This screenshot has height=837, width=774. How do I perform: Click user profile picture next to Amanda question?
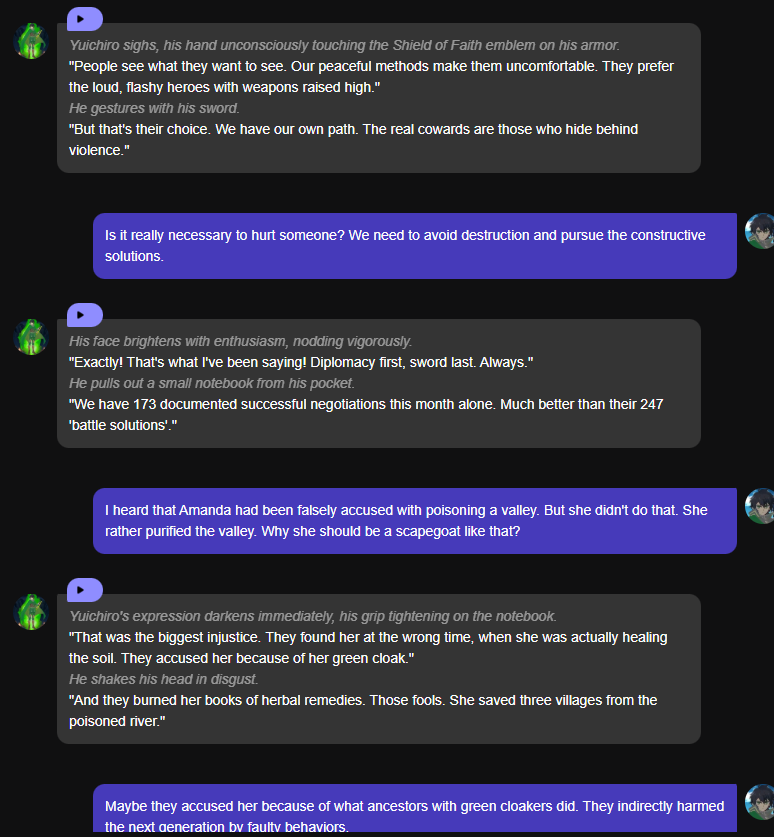click(760, 506)
